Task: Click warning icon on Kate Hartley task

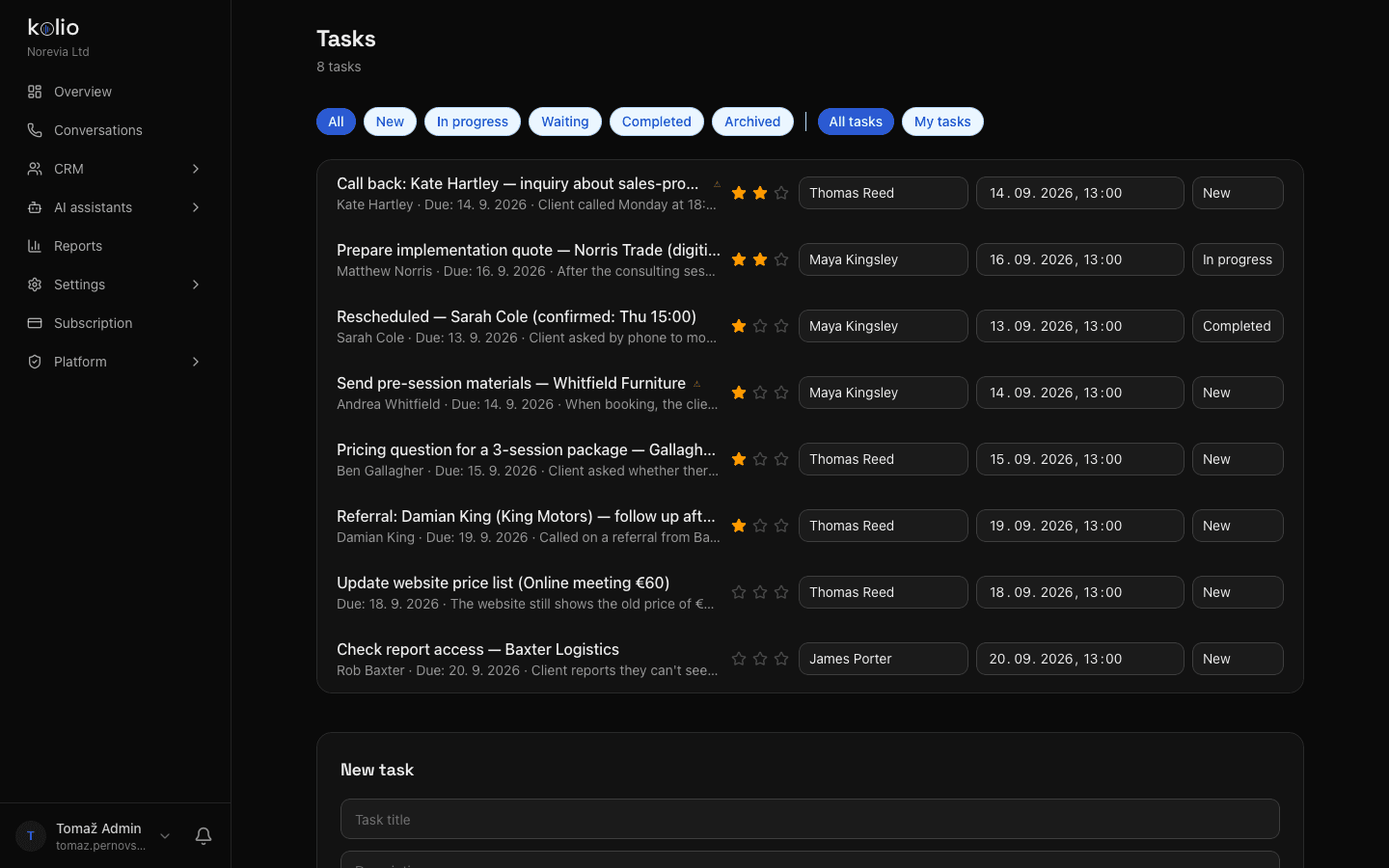Action: tap(717, 184)
